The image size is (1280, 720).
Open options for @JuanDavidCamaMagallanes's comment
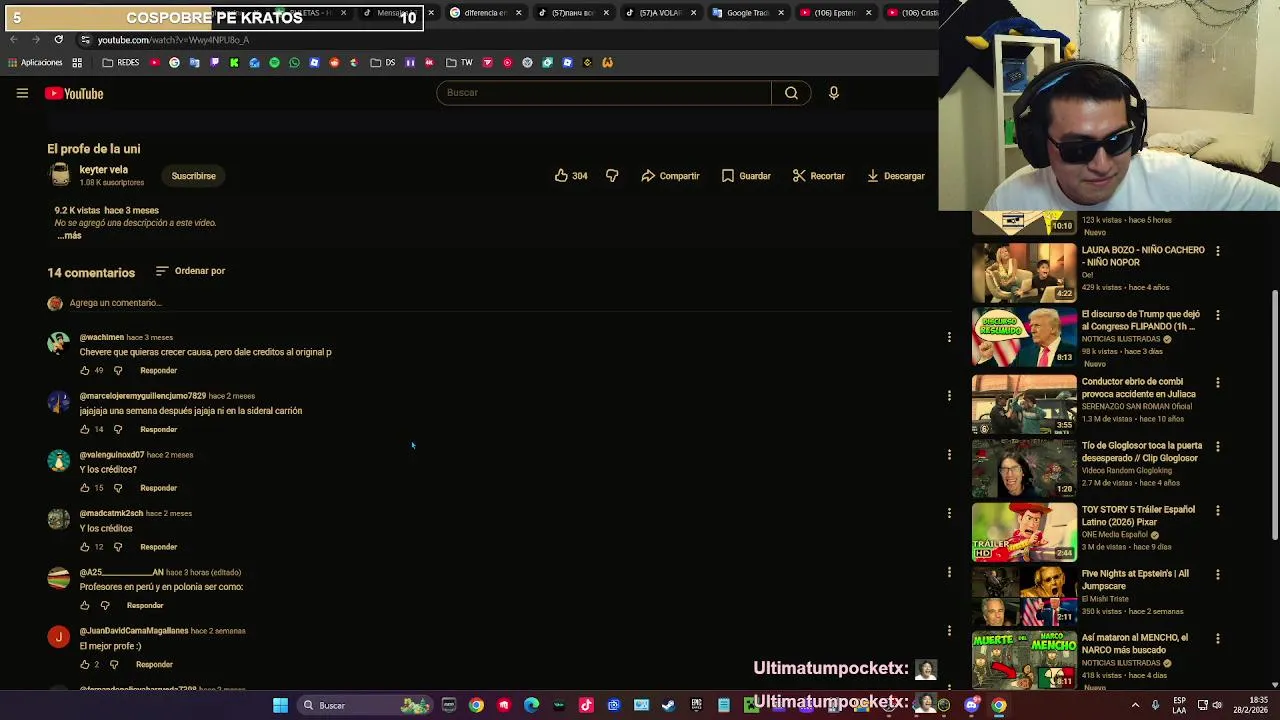(x=949, y=631)
